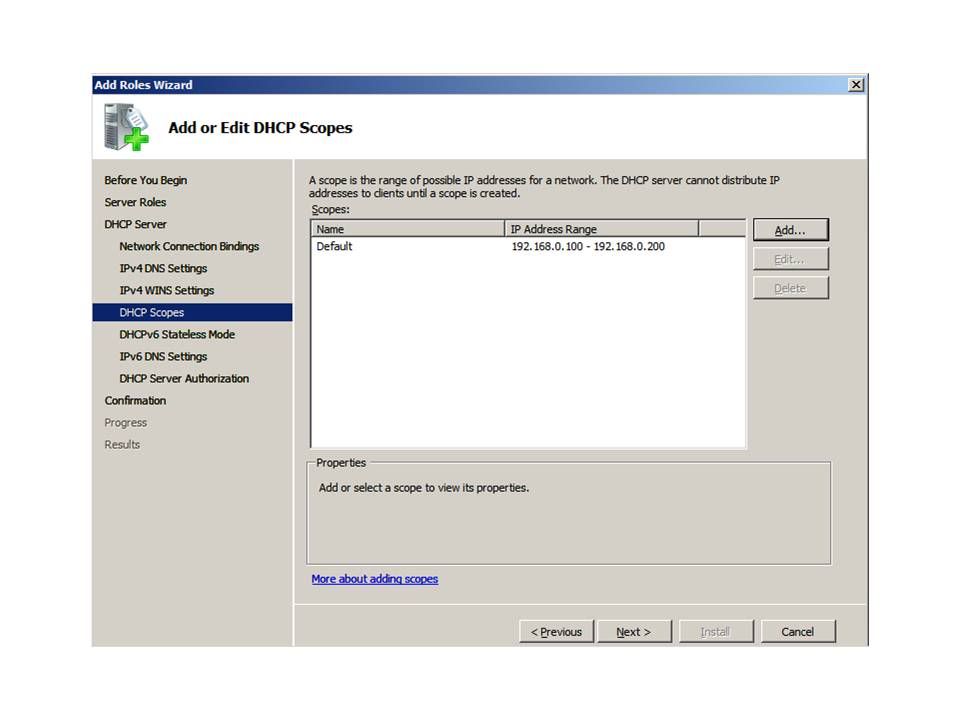Cancel the Add Roles Wizard
This screenshot has height=720, width=960.
point(798,631)
